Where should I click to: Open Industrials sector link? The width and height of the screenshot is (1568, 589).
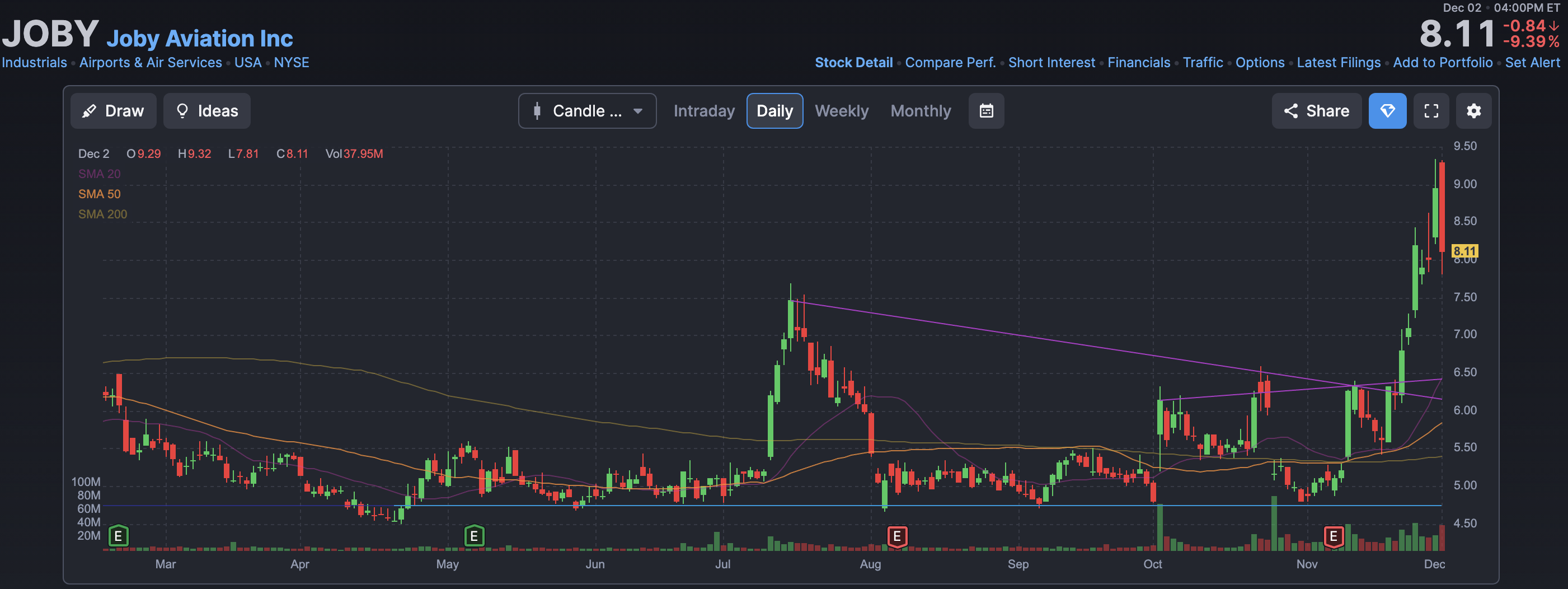tap(35, 63)
